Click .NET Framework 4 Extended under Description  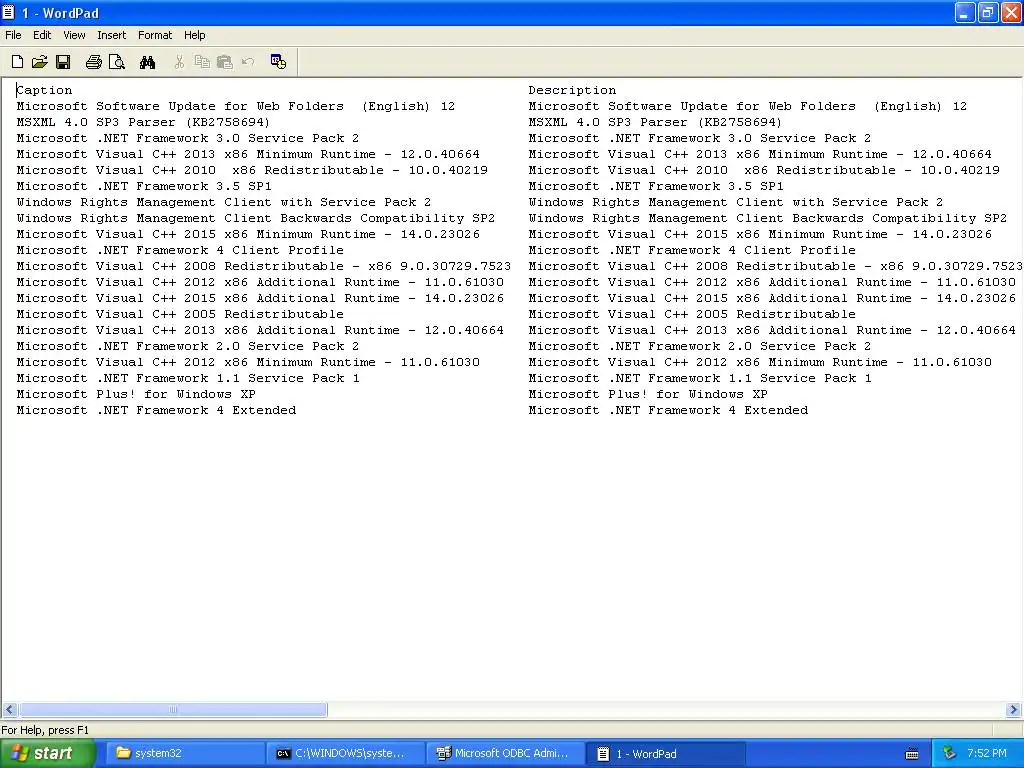point(668,410)
